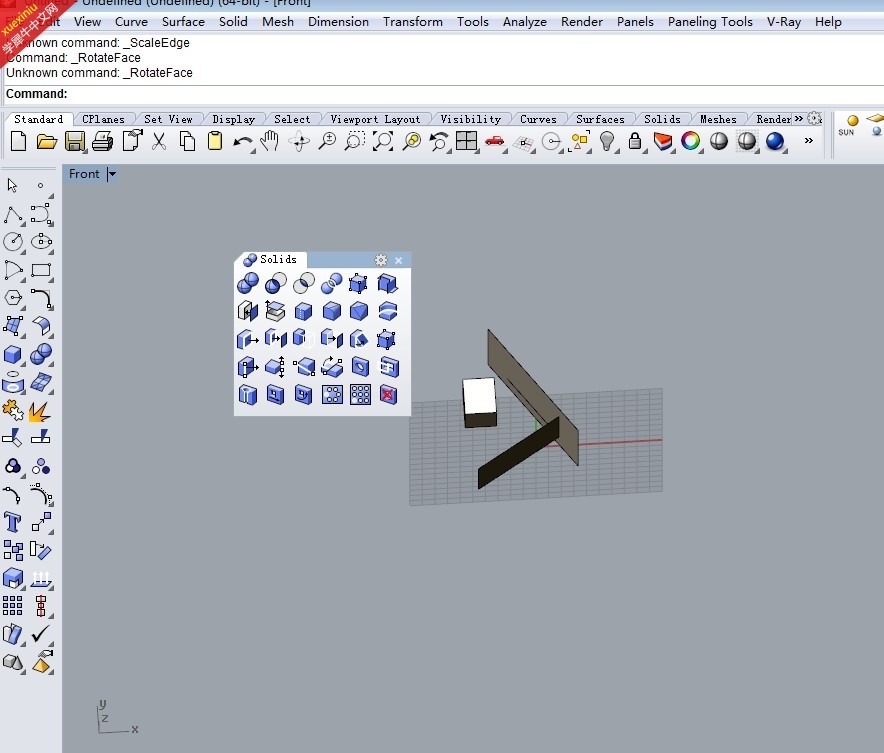
Task: Open the Analyze menu
Action: point(524,22)
